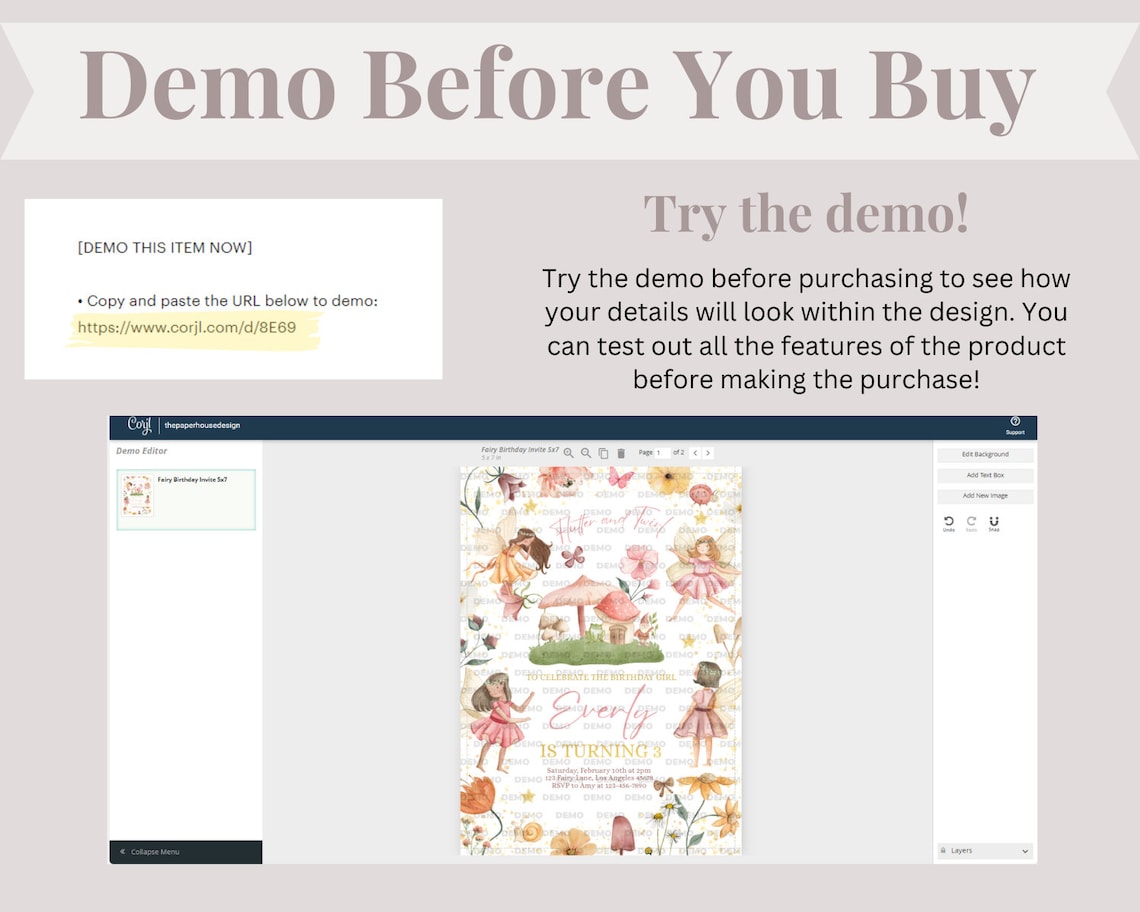Zoom out of the invite canvas
The width and height of the screenshot is (1140, 912).
586,453
